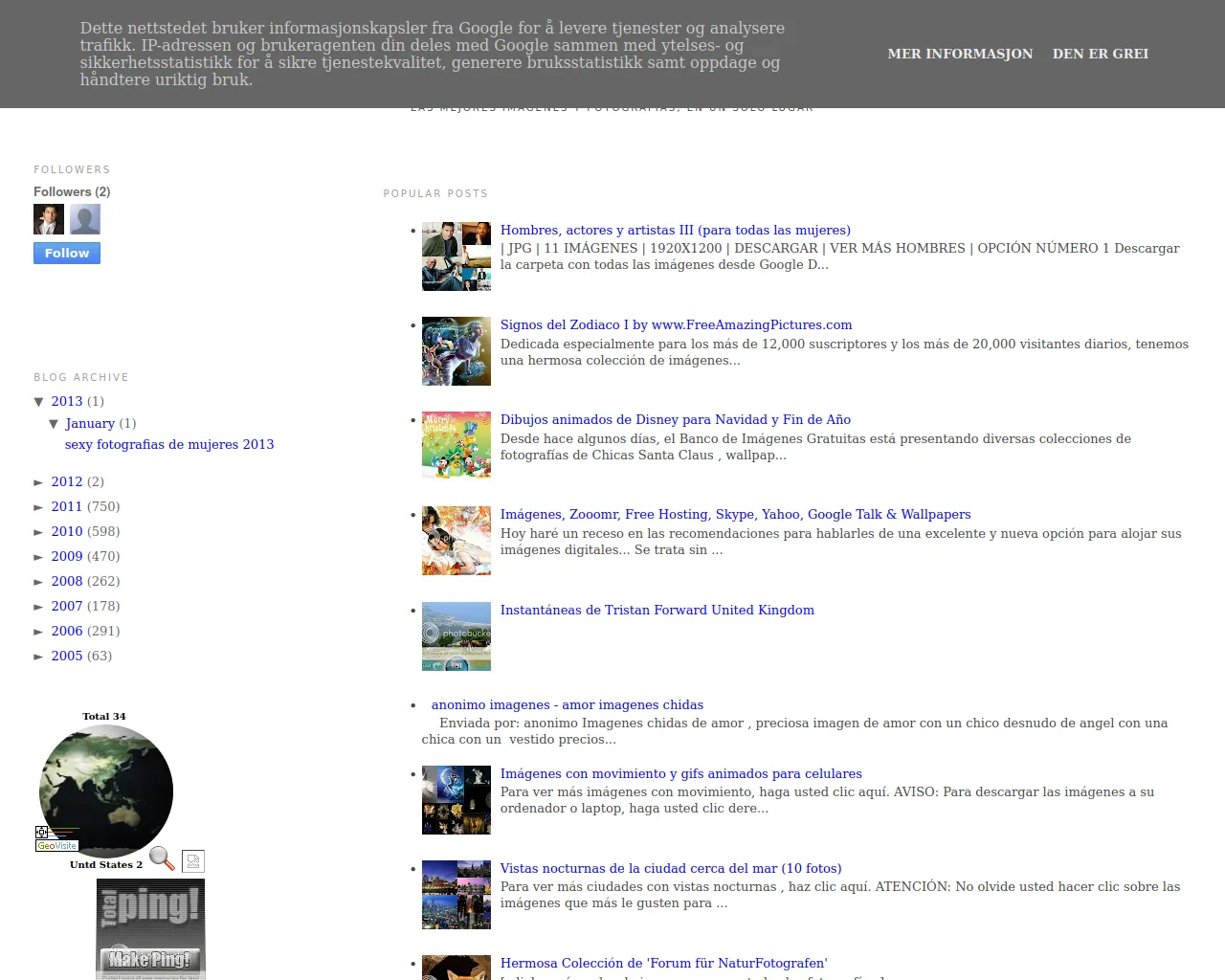
Task: Click the magnifying glass icon beside the globe
Action: coord(162,858)
